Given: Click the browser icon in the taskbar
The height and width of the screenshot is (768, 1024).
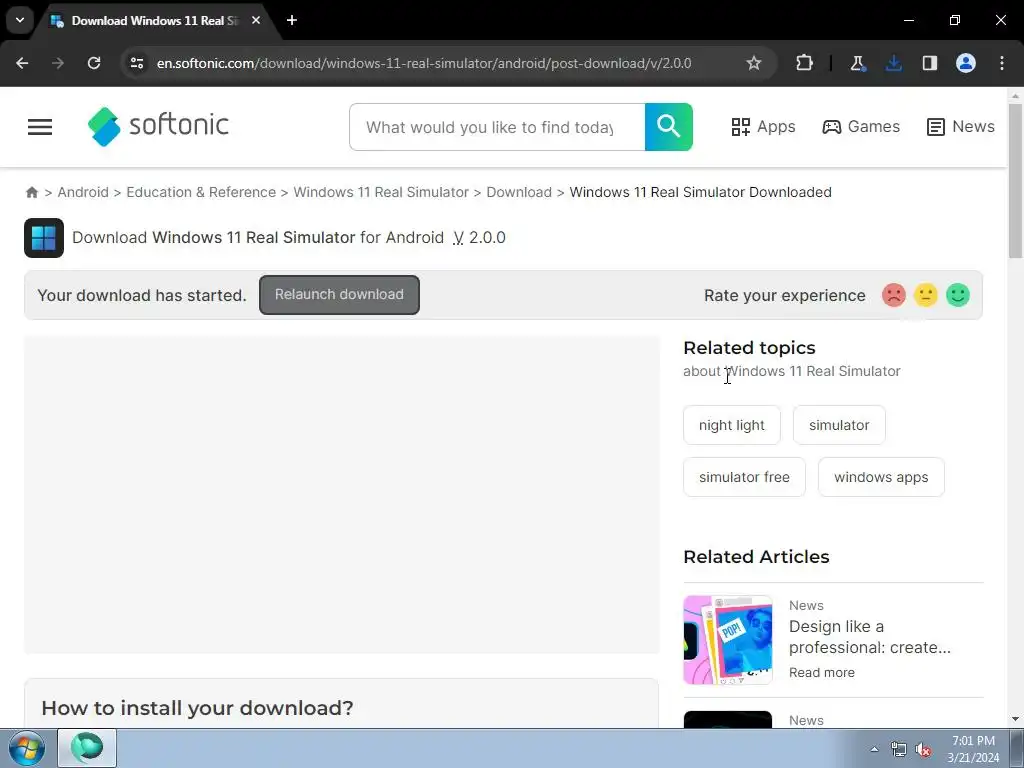Looking at the screenshot, I should [x=87, y=748].
